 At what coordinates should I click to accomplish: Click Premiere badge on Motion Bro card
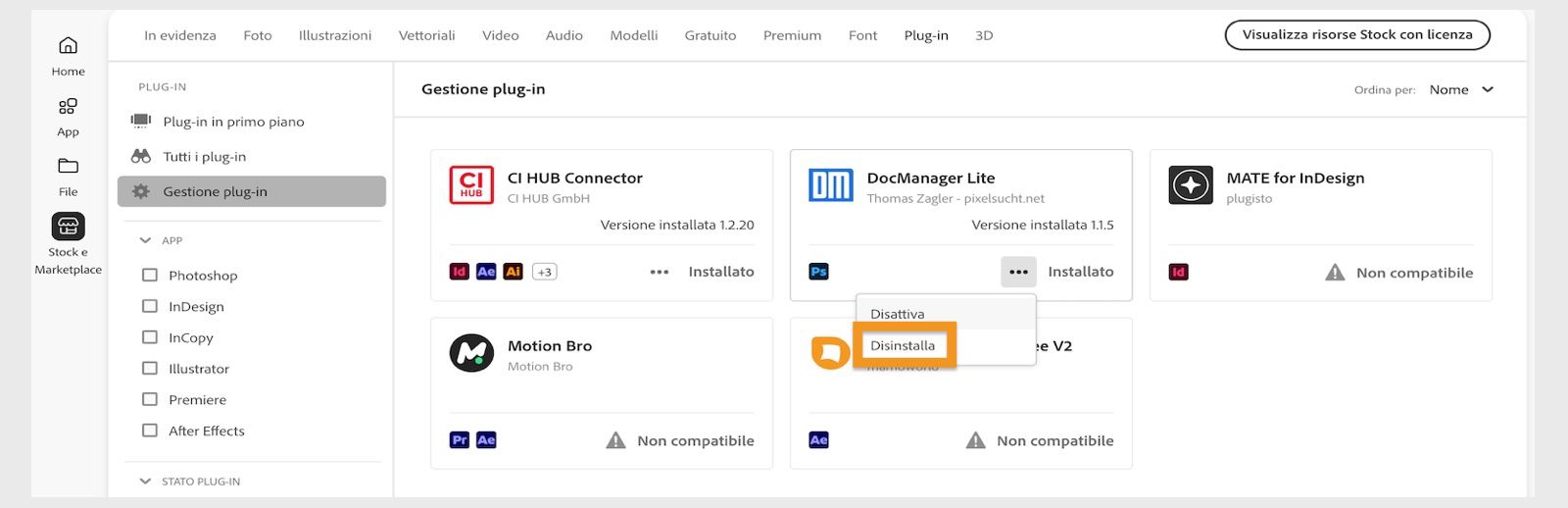(x=459, y=440)
